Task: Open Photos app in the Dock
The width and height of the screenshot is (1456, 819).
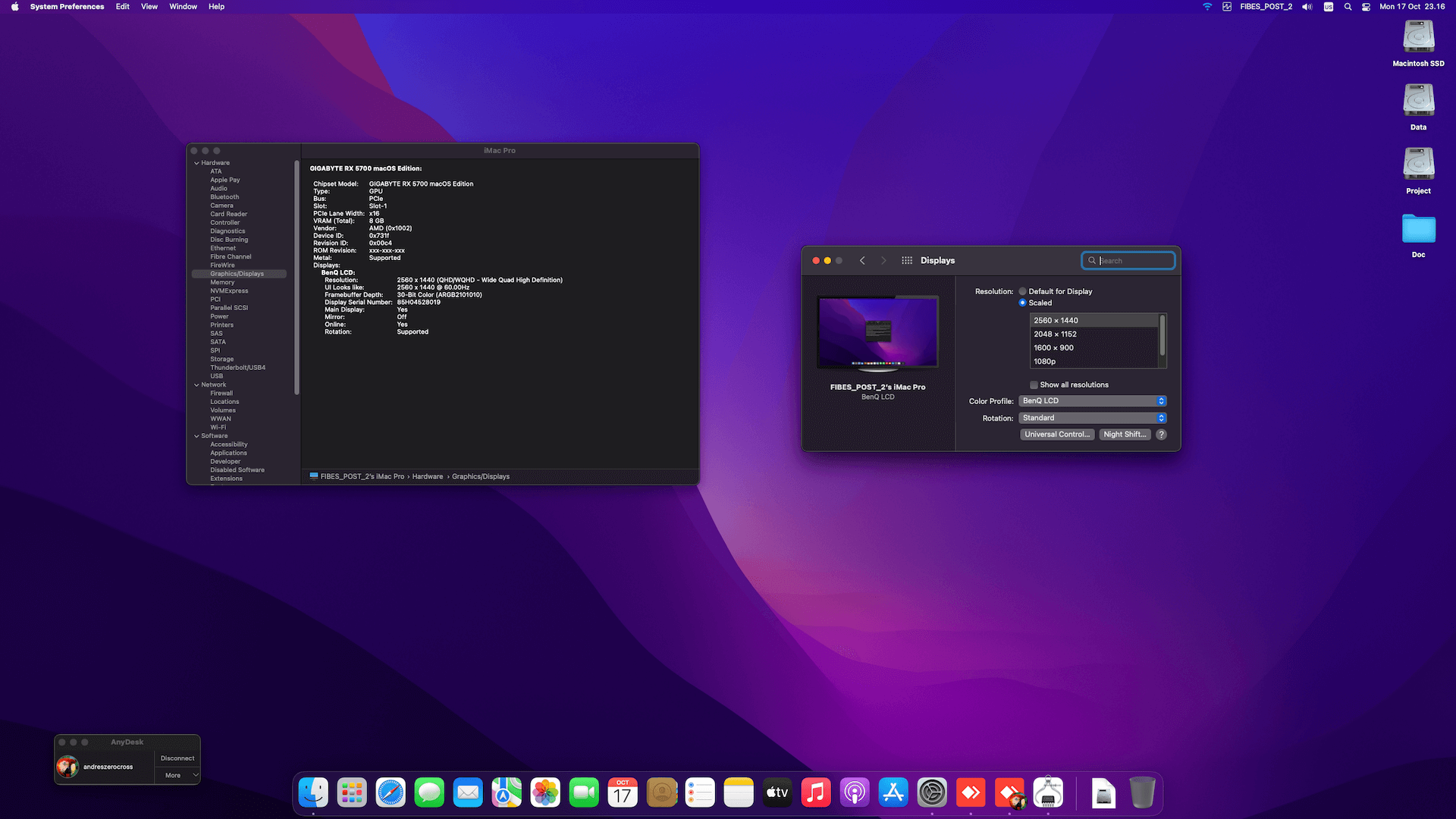Action: (x=545, y=793)
